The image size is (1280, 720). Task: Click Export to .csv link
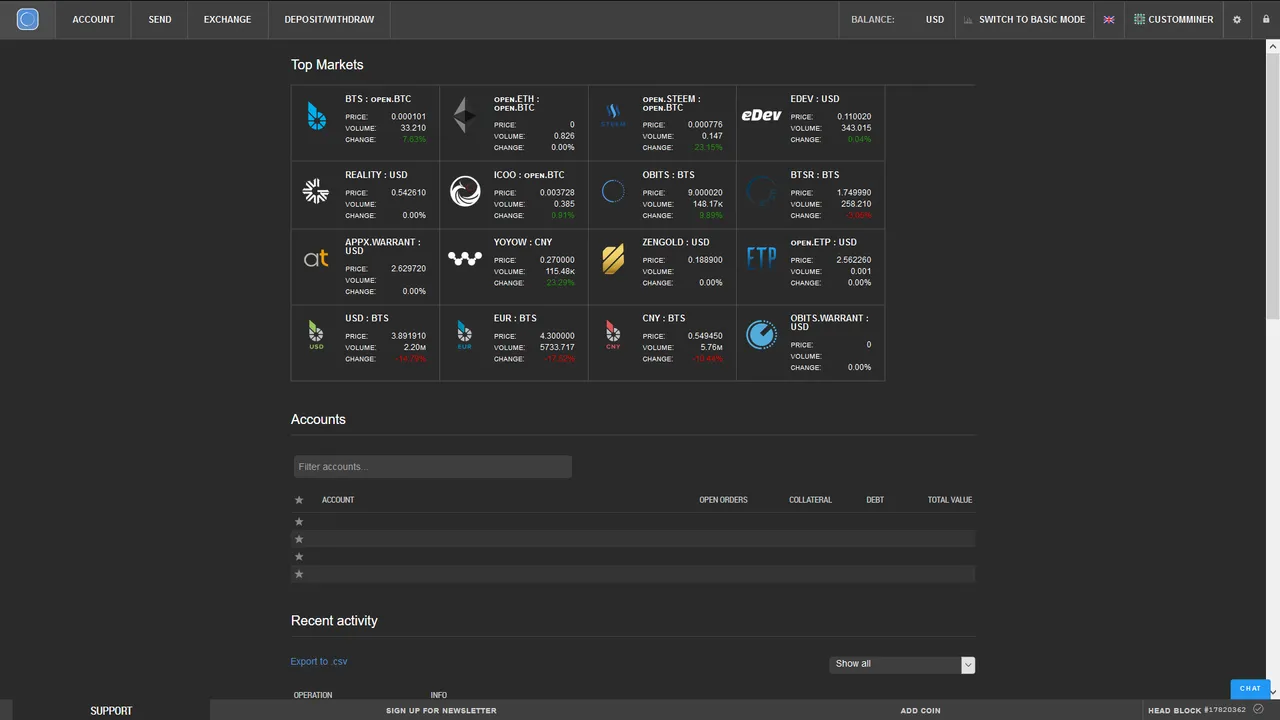(x=319, y=662)
